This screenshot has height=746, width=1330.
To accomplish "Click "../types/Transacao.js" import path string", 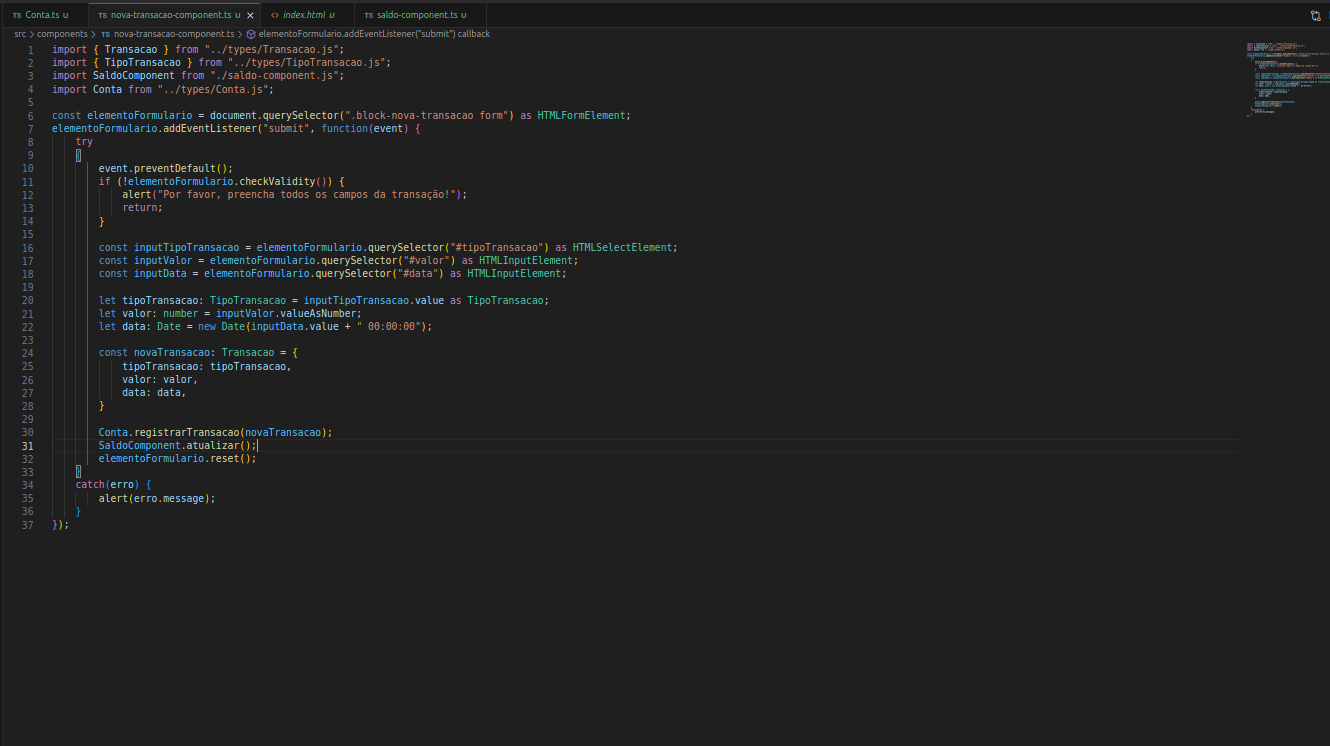I will [x=272, y=49].
